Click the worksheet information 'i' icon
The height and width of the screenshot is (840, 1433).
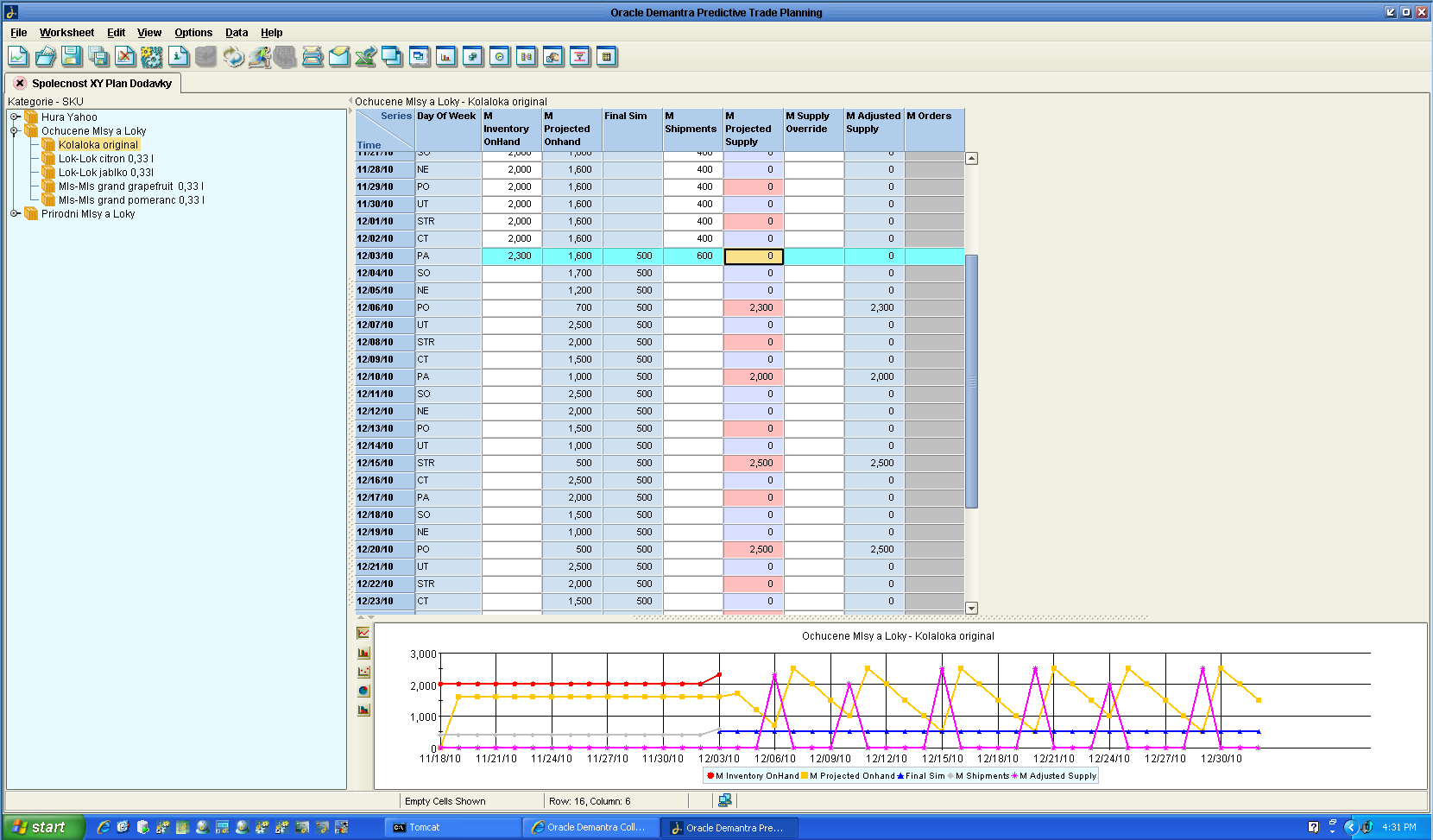[x=179, y=57]
